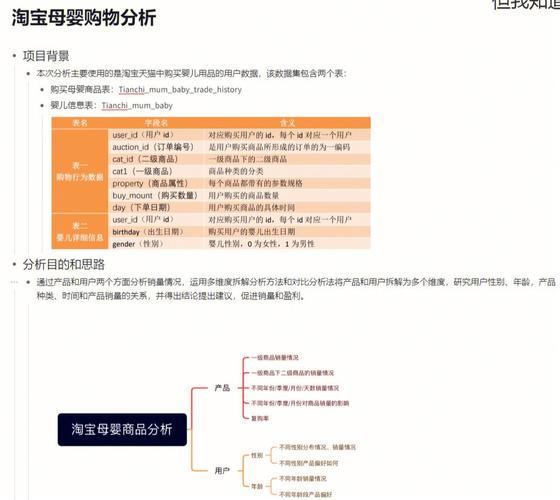This screenshot has width=560, height=500.
Task: Click the 表名 column header
Action: pyautogui.click(x=80, y=123)
